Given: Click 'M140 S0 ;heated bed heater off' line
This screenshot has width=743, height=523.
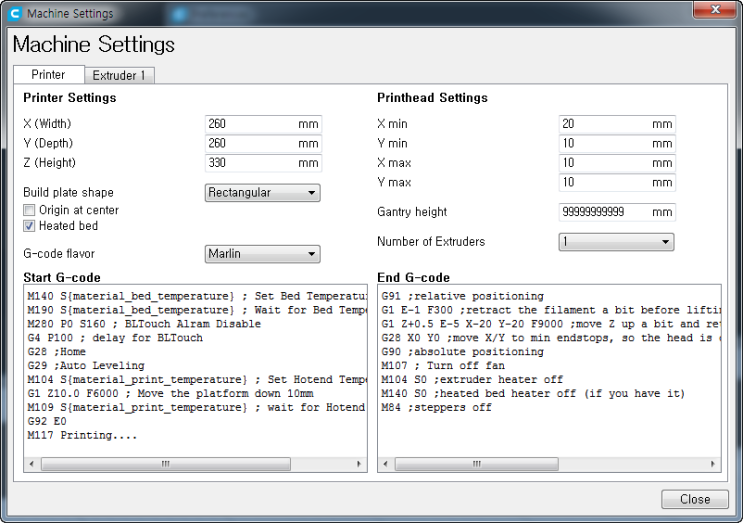Looking at the screenshot, I should 533,394.
